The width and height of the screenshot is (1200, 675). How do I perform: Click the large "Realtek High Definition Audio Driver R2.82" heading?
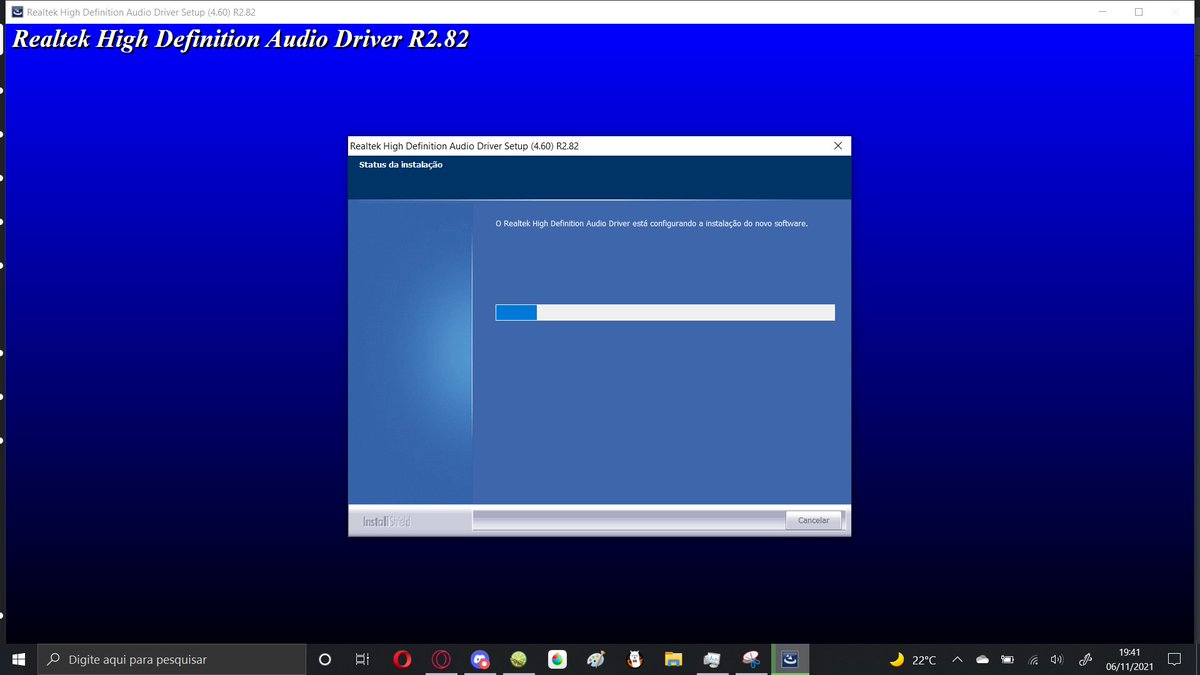(240, 40)
